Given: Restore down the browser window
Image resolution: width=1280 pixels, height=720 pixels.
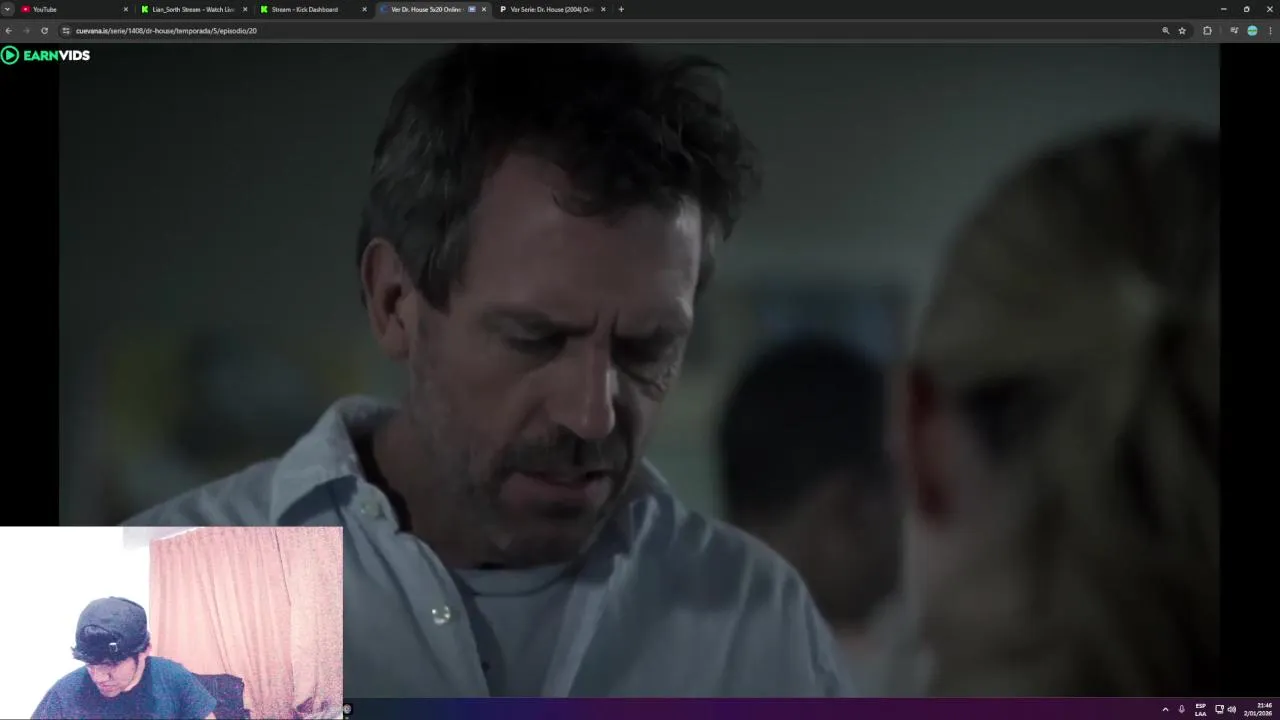Looking at the screenshot, I should (1246, 9).
